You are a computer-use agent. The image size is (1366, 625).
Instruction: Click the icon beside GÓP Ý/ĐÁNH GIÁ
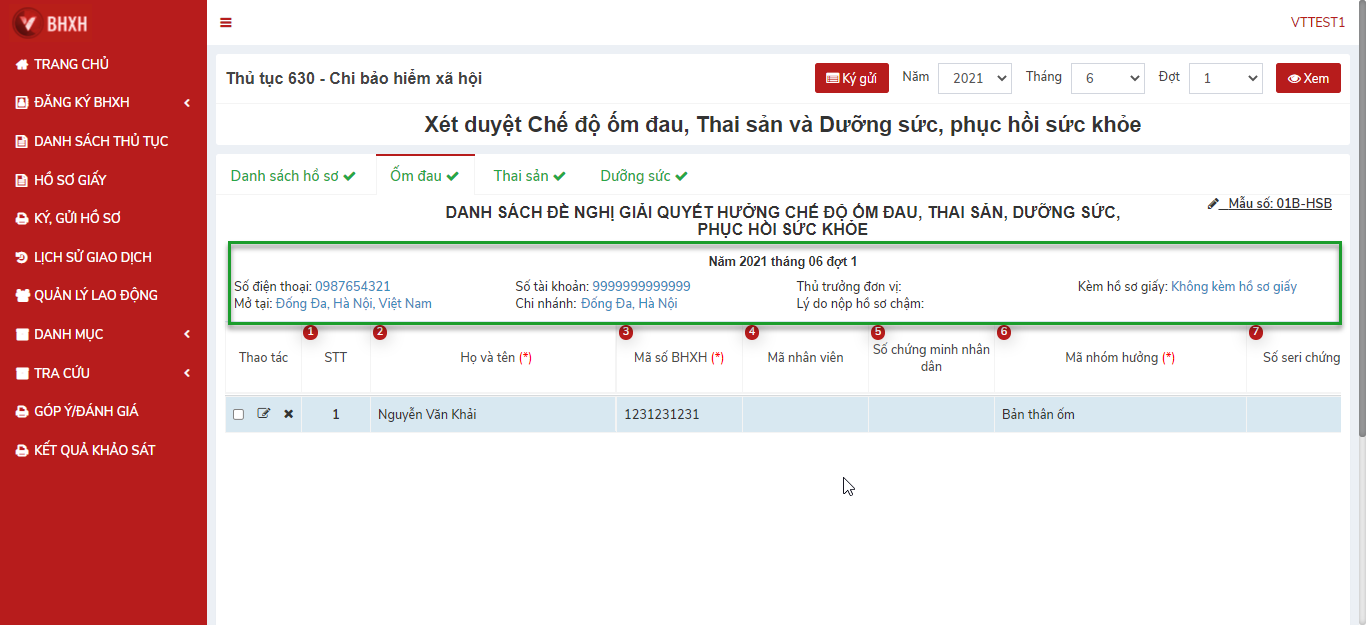coord(22,412)
